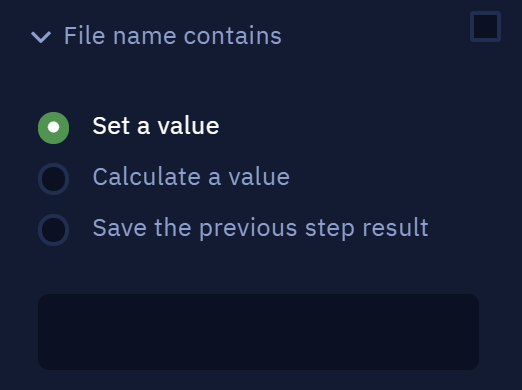Focus the dark input box below radio options
Screen dimensions: 522x390
[x=258, y=332]
